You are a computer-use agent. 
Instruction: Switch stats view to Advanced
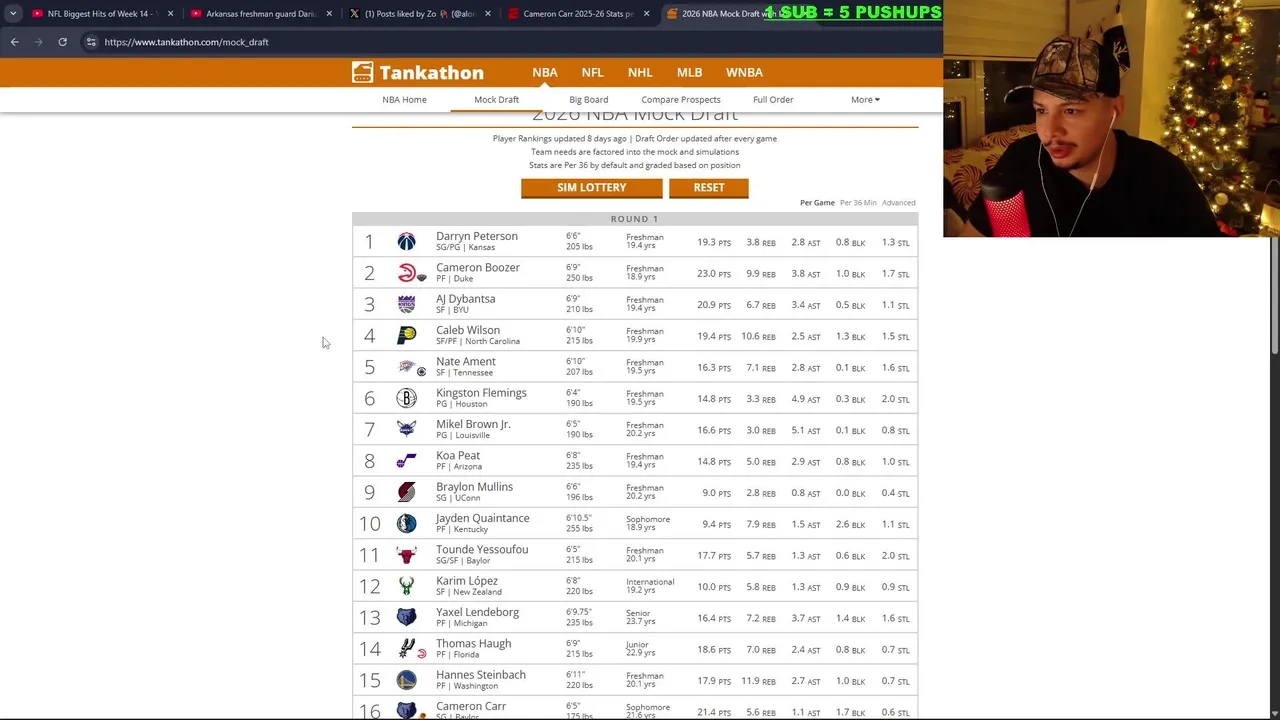[x=898, y=203]
